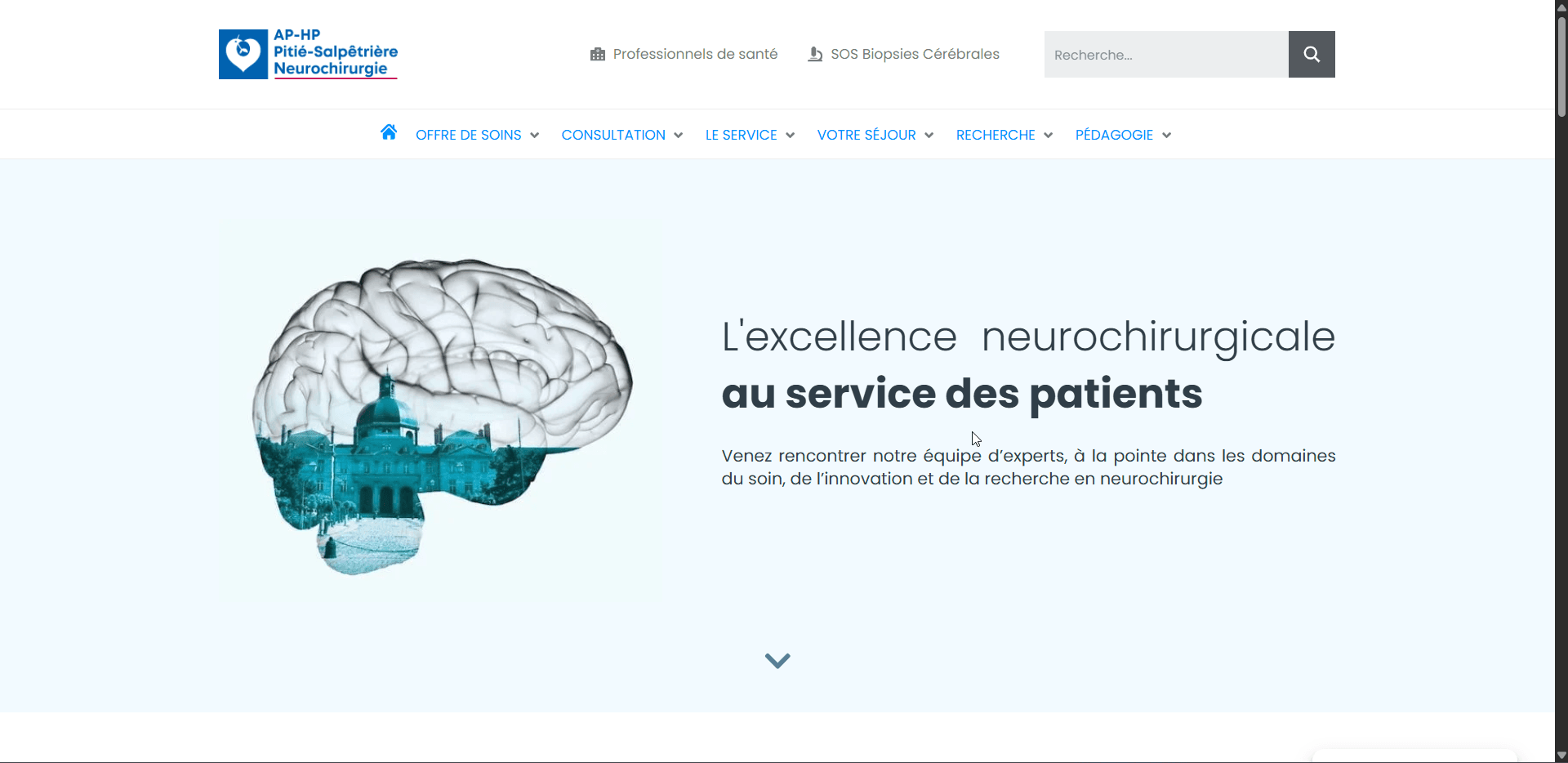Expand the Votre Séjour dropdown arrow
Image resolution: width=1568 pixels, height=763 pixels.
click(929, 136)
